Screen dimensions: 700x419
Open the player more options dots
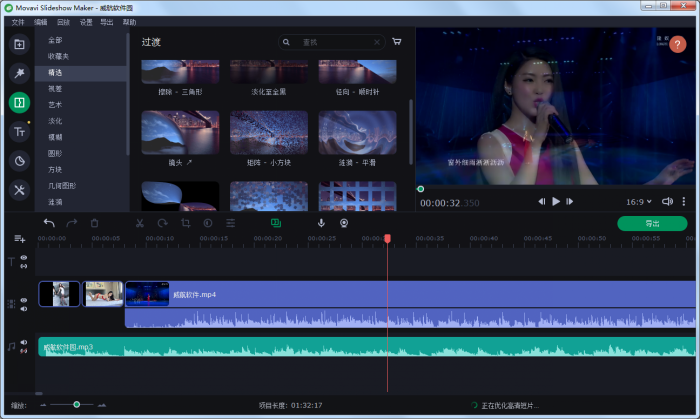coord(683,202)
